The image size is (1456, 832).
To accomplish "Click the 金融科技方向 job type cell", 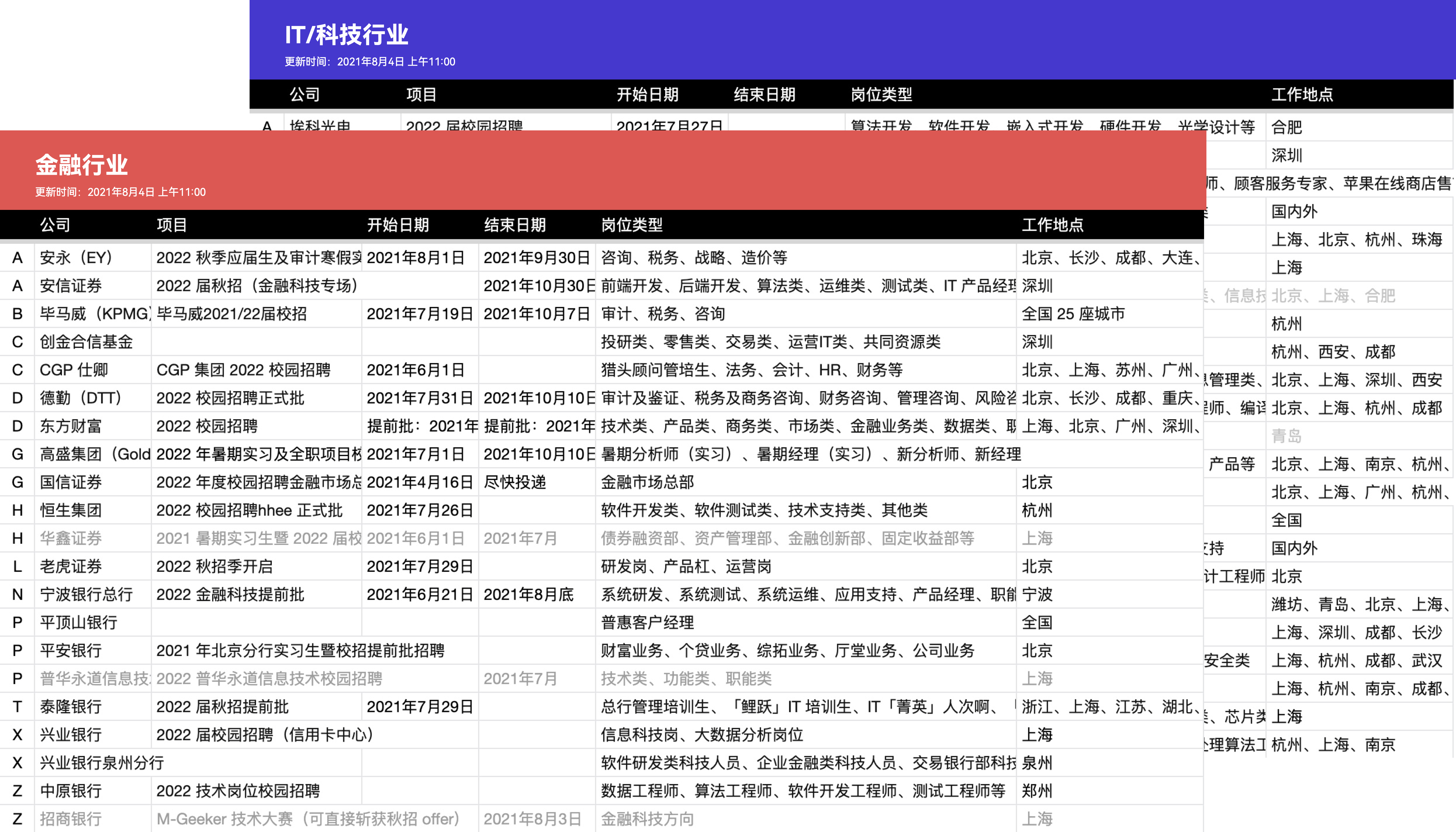I will point(806,819).
